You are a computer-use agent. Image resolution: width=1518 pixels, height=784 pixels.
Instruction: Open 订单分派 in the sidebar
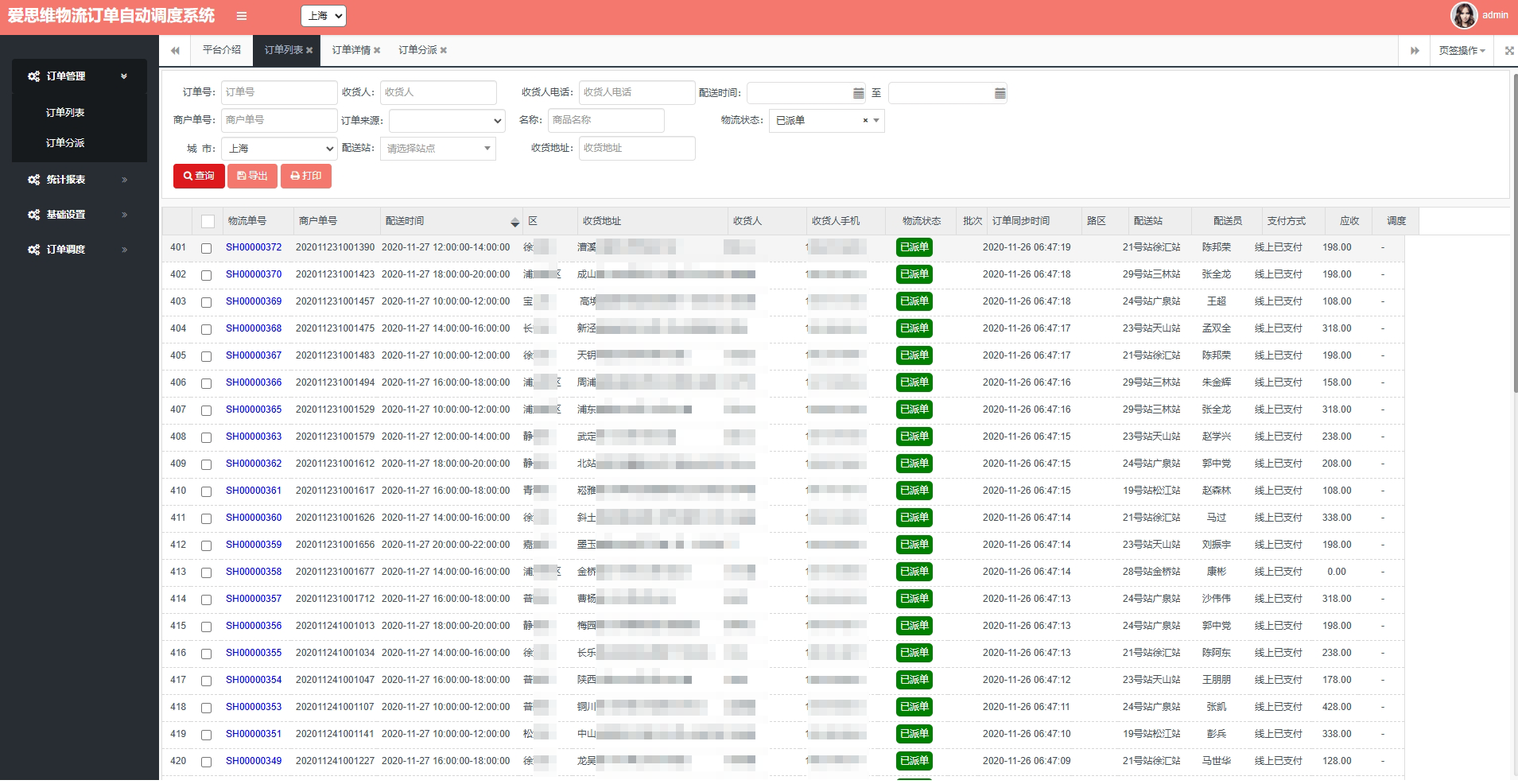point(65,143)
